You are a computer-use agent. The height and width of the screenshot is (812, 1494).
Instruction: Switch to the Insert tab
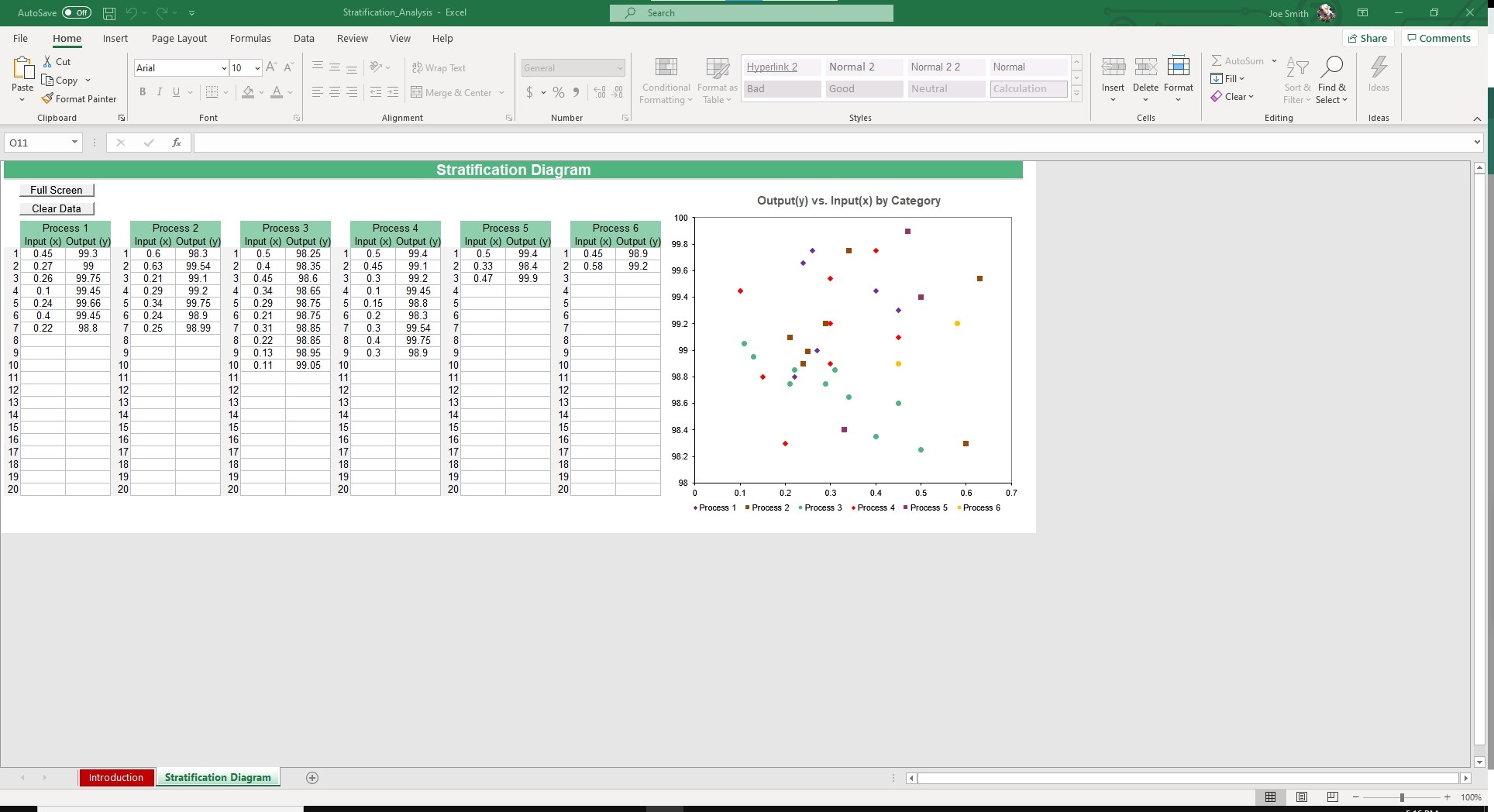tap(115, 39)
